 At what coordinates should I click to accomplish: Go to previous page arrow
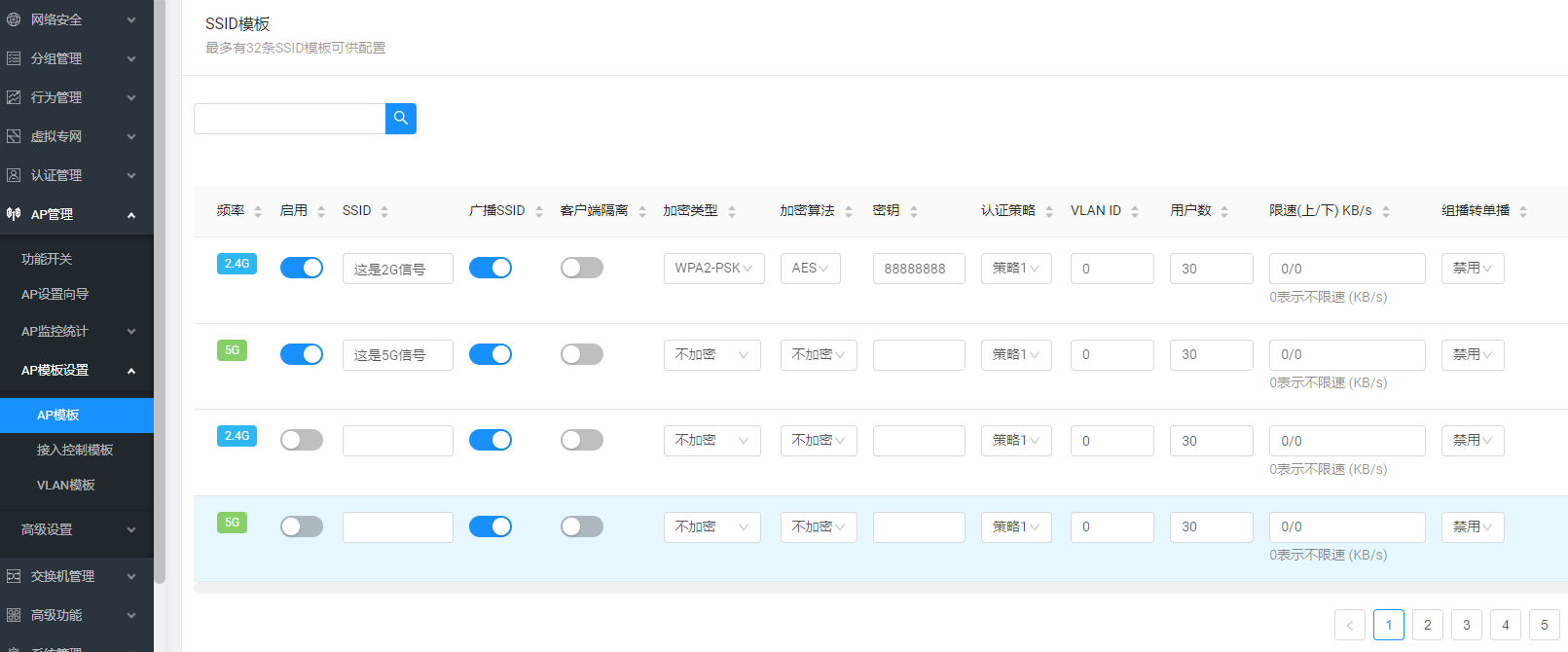[x=1350, y=625]
